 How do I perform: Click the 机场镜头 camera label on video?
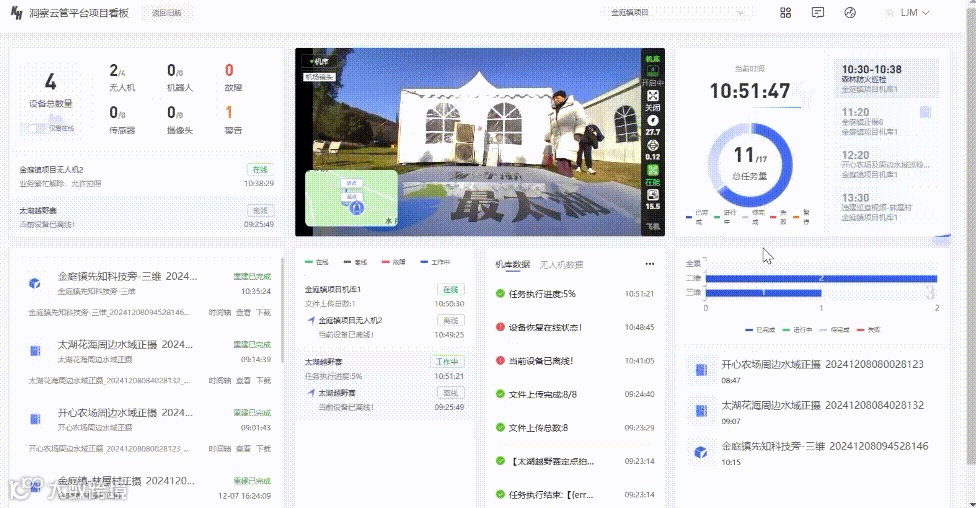pos(319,77)
